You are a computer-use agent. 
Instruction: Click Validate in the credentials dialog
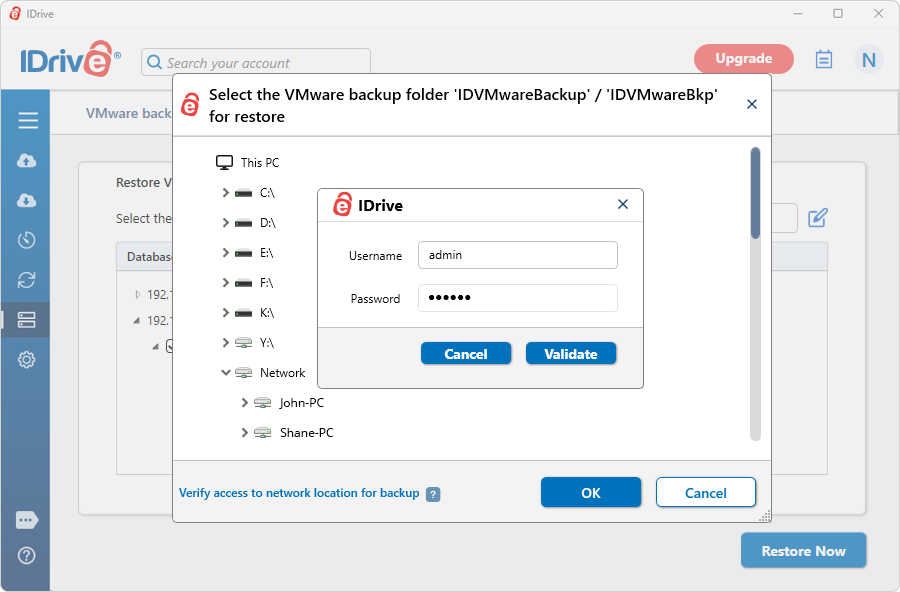571,354
